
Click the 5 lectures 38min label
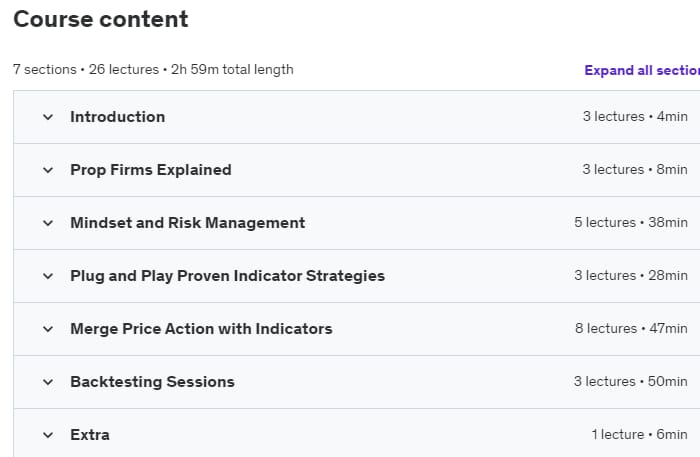pyautogui.click(x=631, y=222)
